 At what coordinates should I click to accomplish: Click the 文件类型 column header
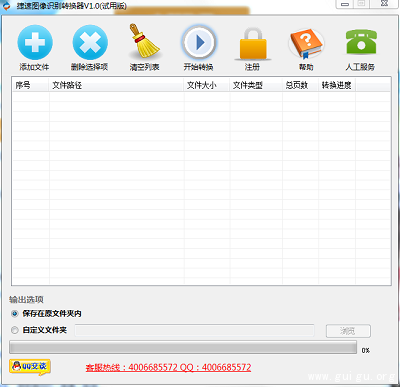[x=256, y=85]
